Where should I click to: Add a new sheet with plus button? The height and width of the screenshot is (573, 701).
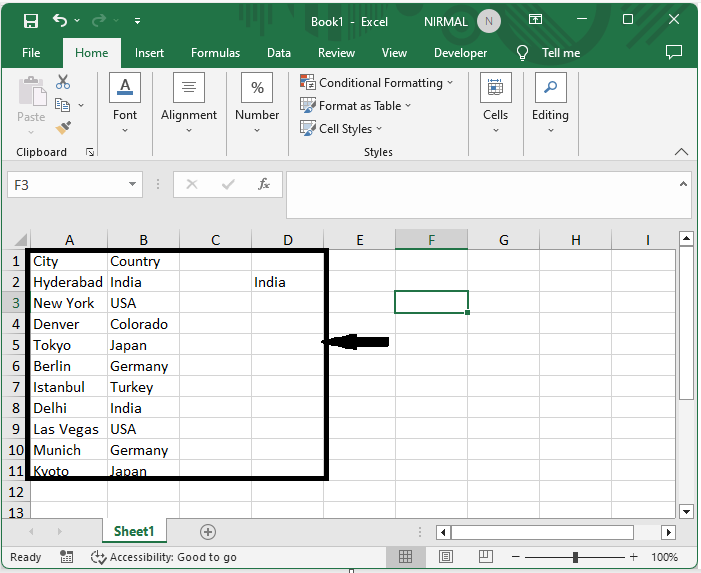click(x=207, y=532)
